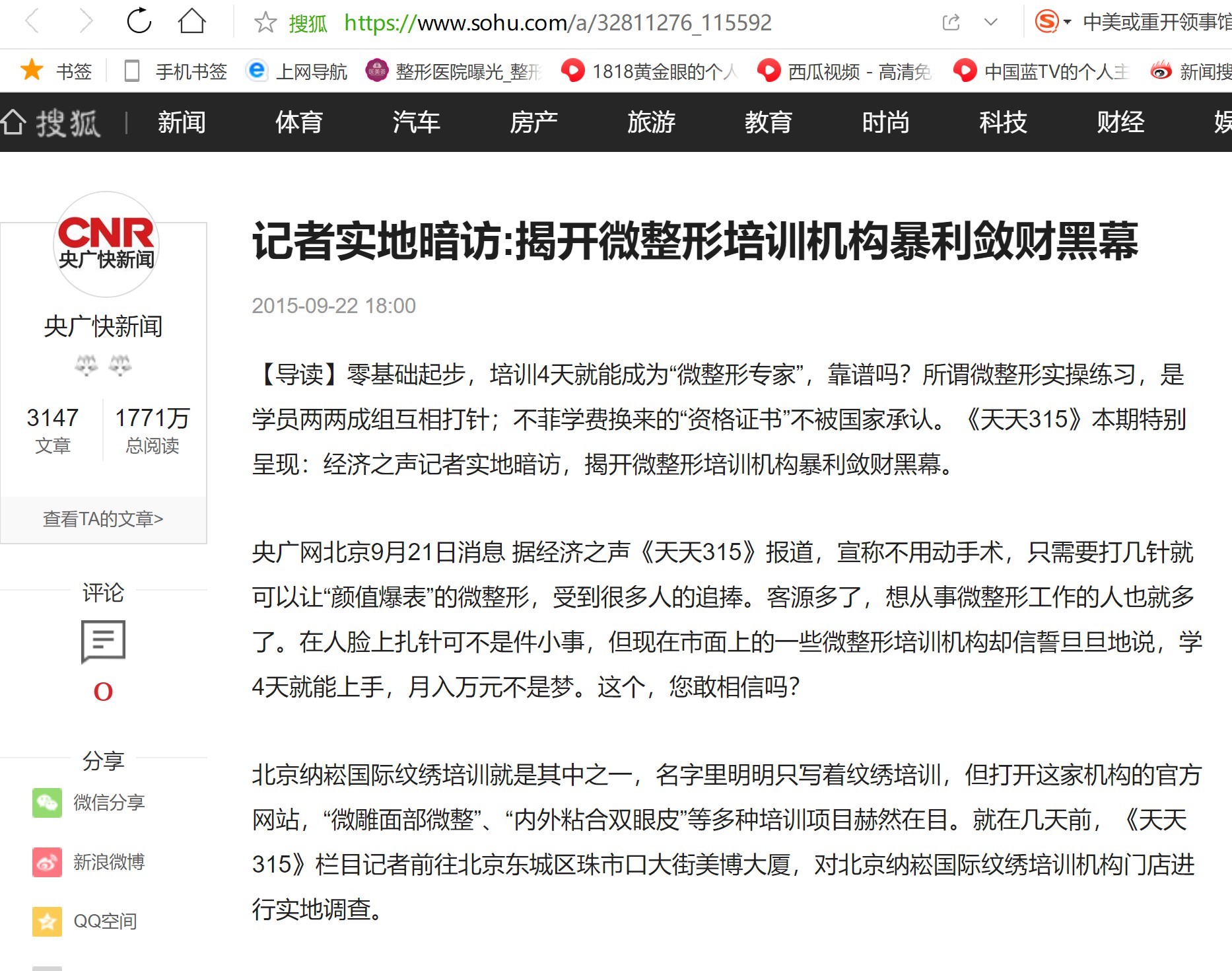Click the red comment count 0
Screen dimensions: 1232x971
103,692
